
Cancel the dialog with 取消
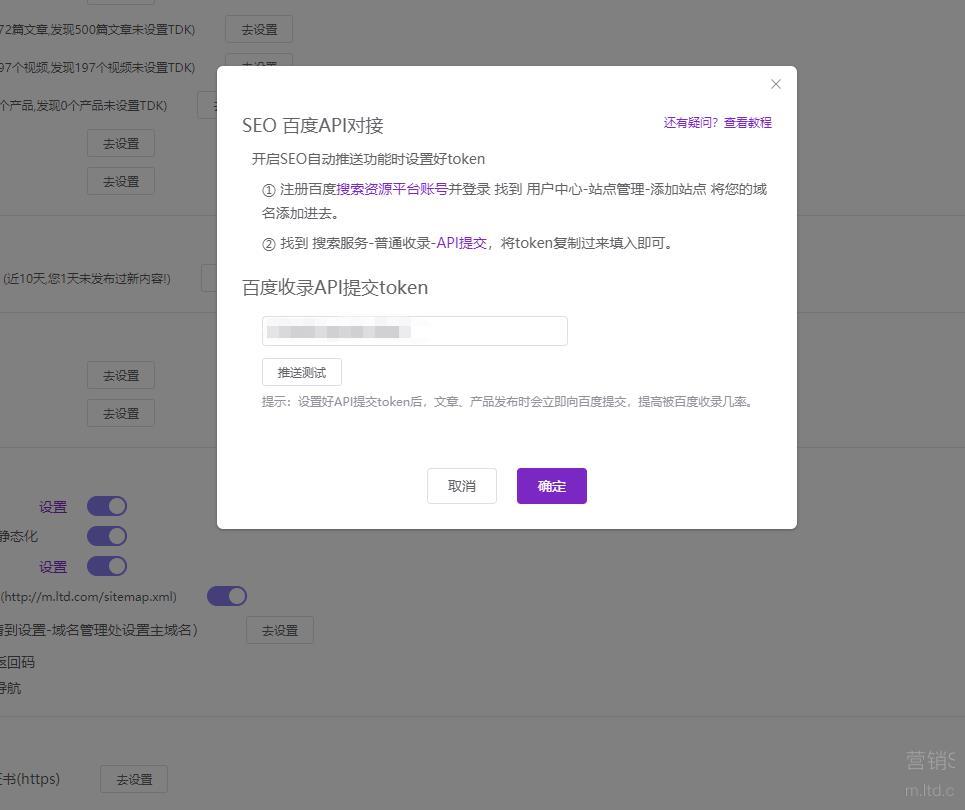coord(461,486)
